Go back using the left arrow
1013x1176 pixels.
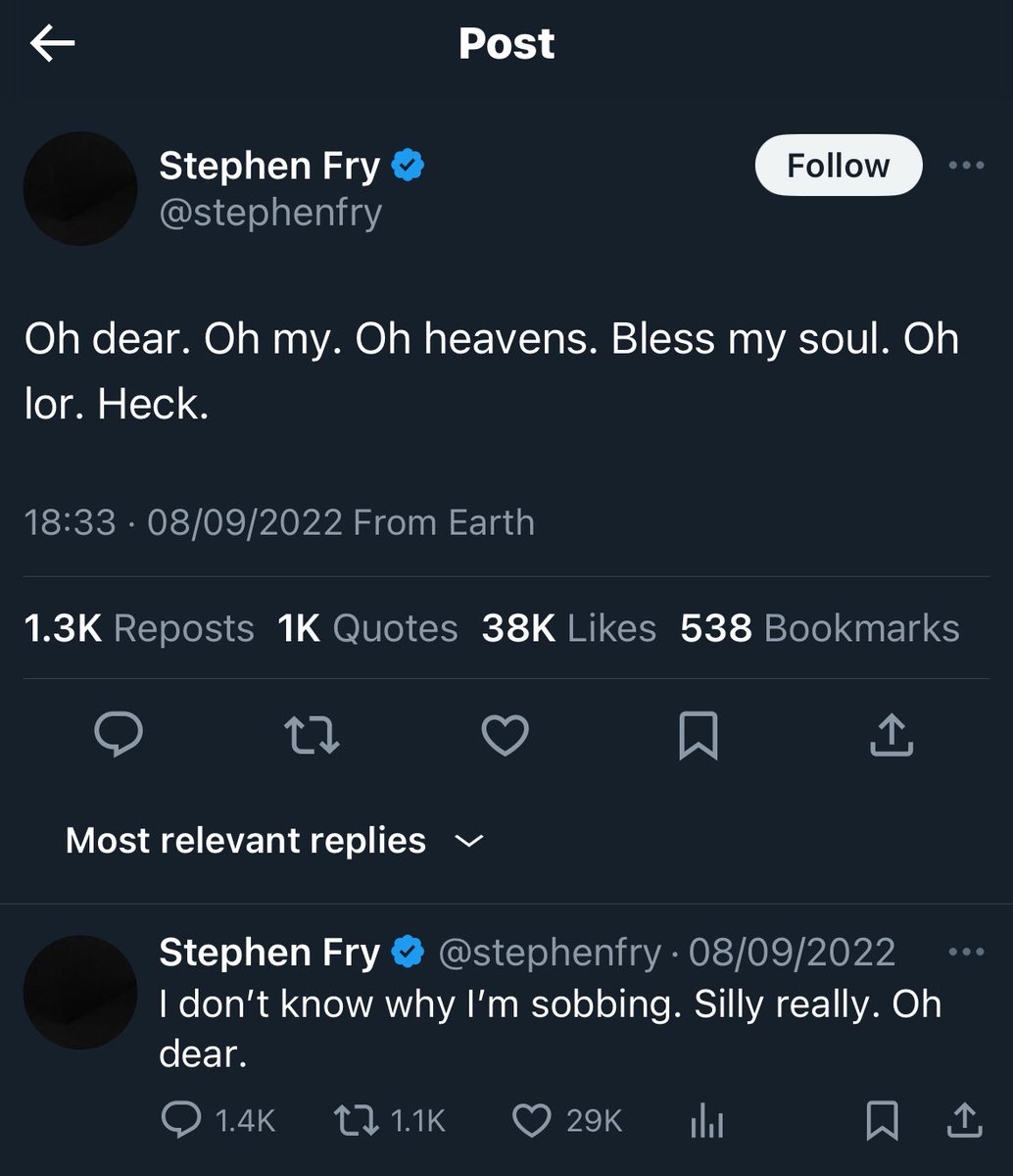(53, 44)
